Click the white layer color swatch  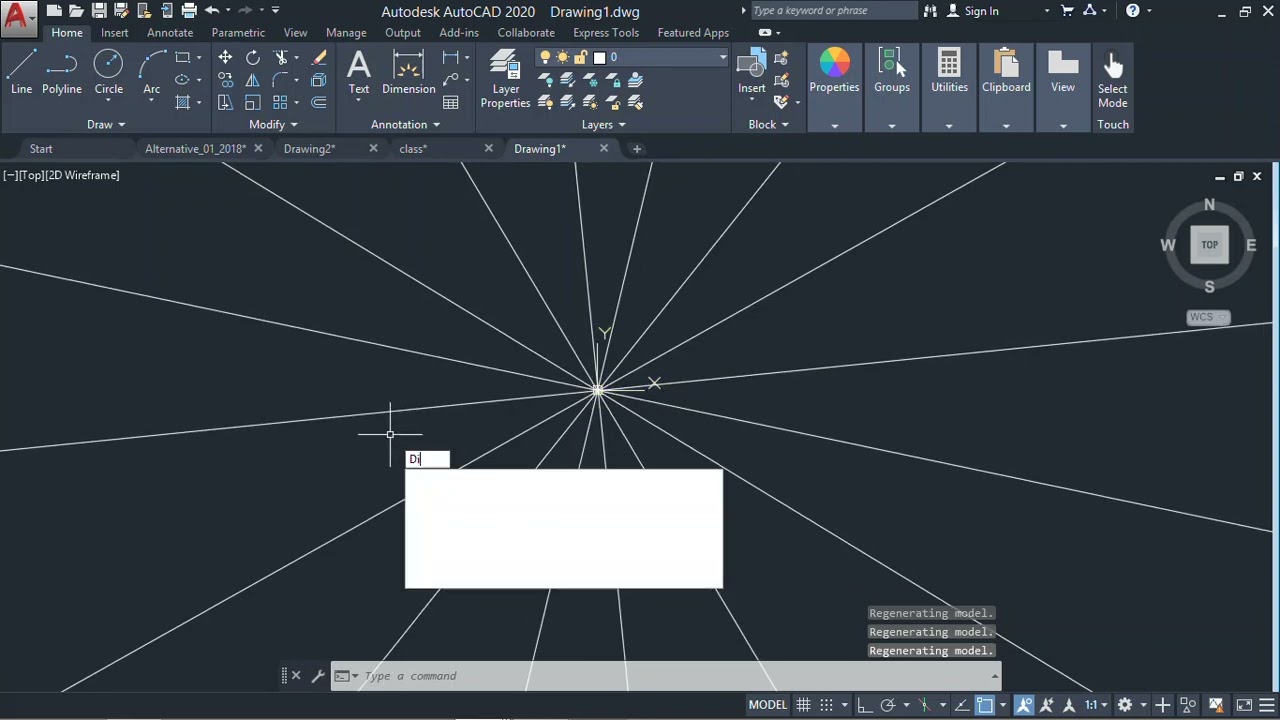[x=599, y=58]
